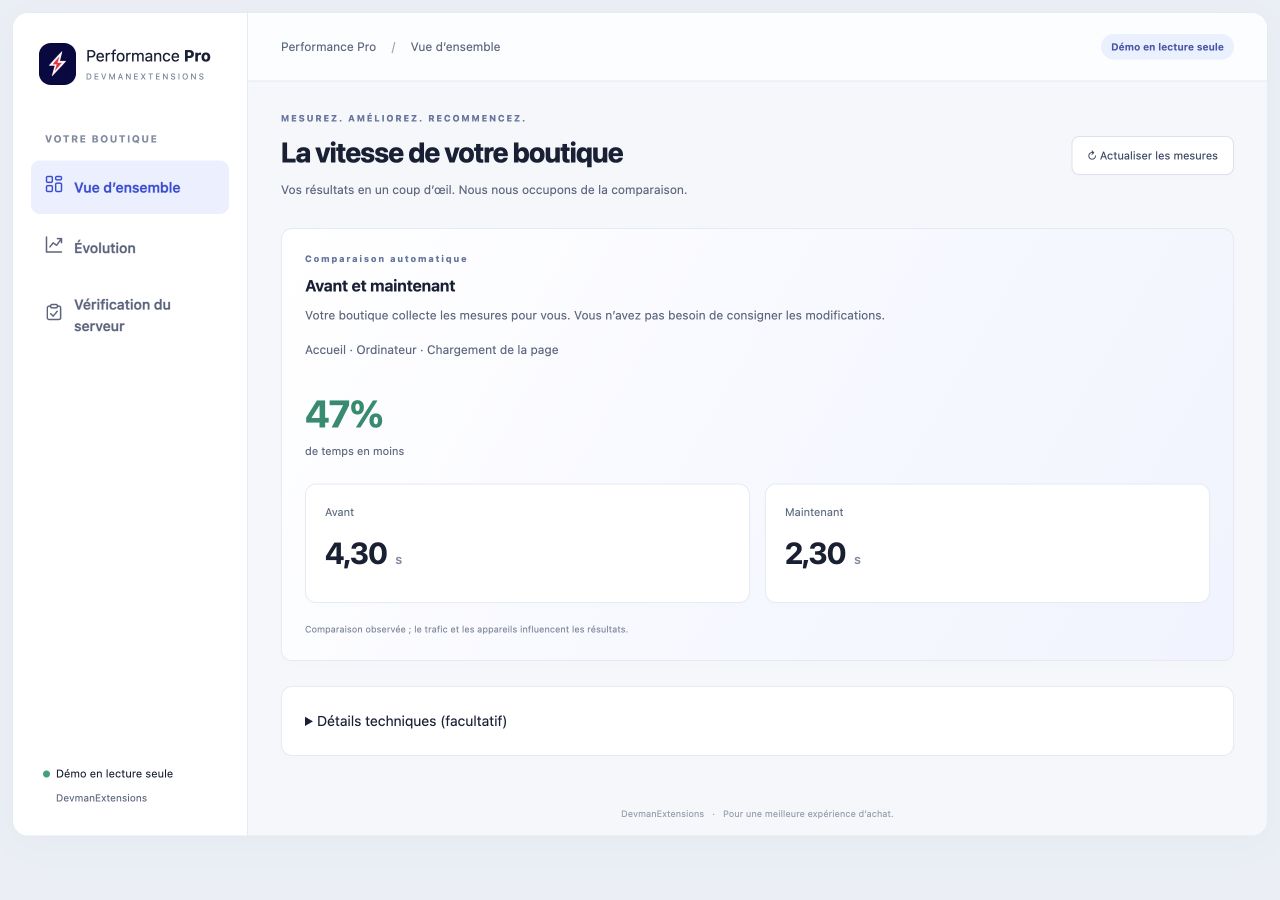Click the text de temps en moins
The height and width of the screenshot is (900, 1280).
[354, 451]
